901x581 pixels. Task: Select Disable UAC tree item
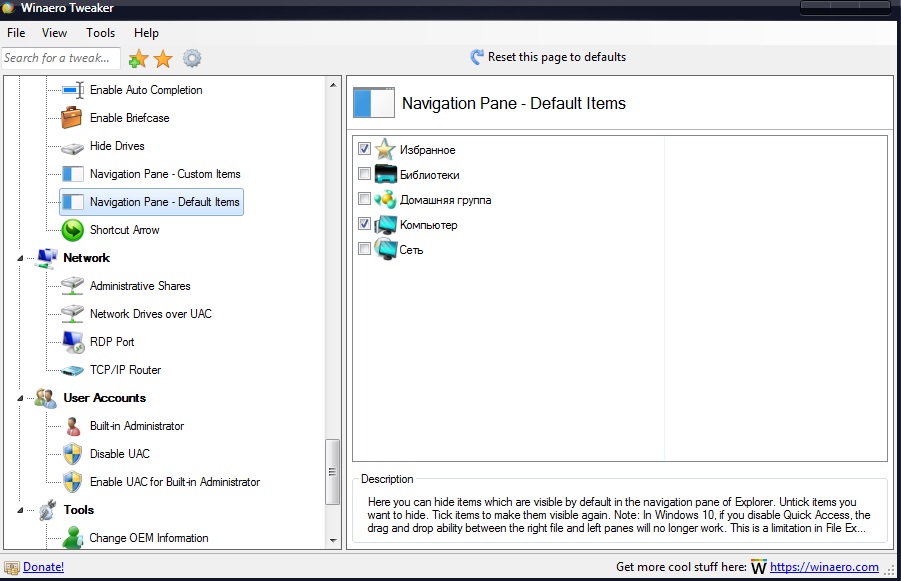120,454
